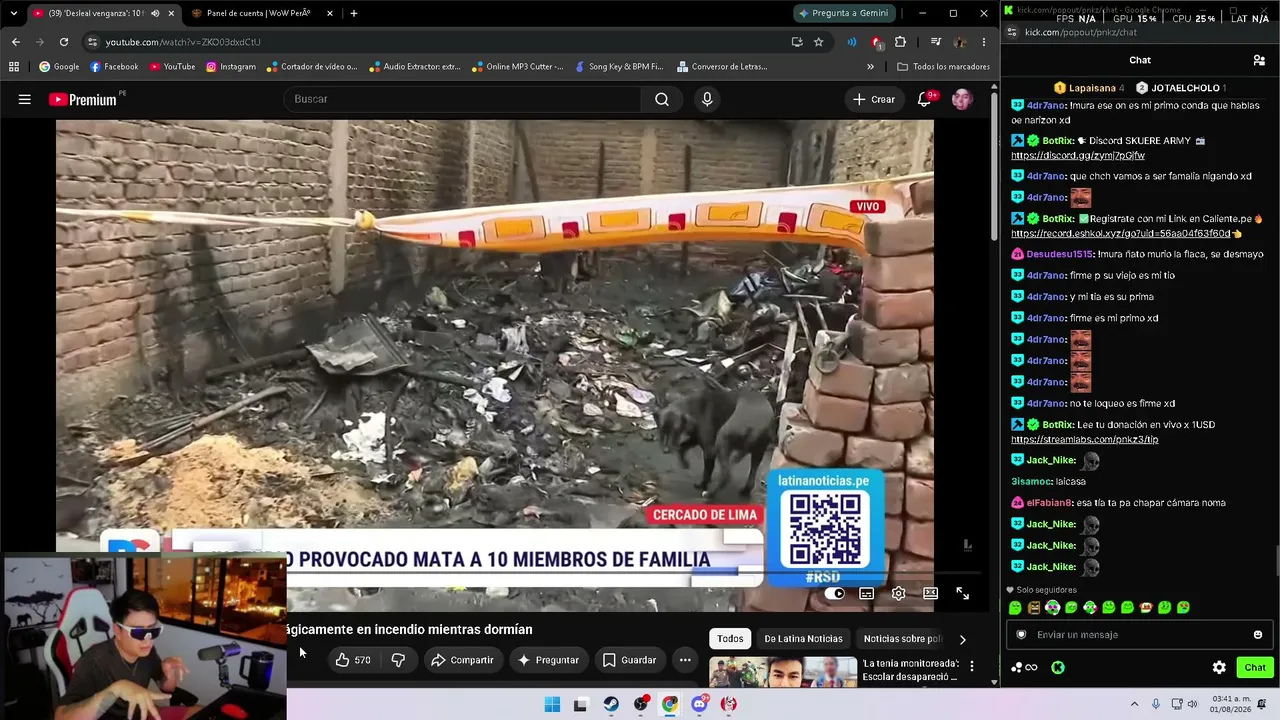
Task: Reload the YouTube page
Action: point(64,42)
